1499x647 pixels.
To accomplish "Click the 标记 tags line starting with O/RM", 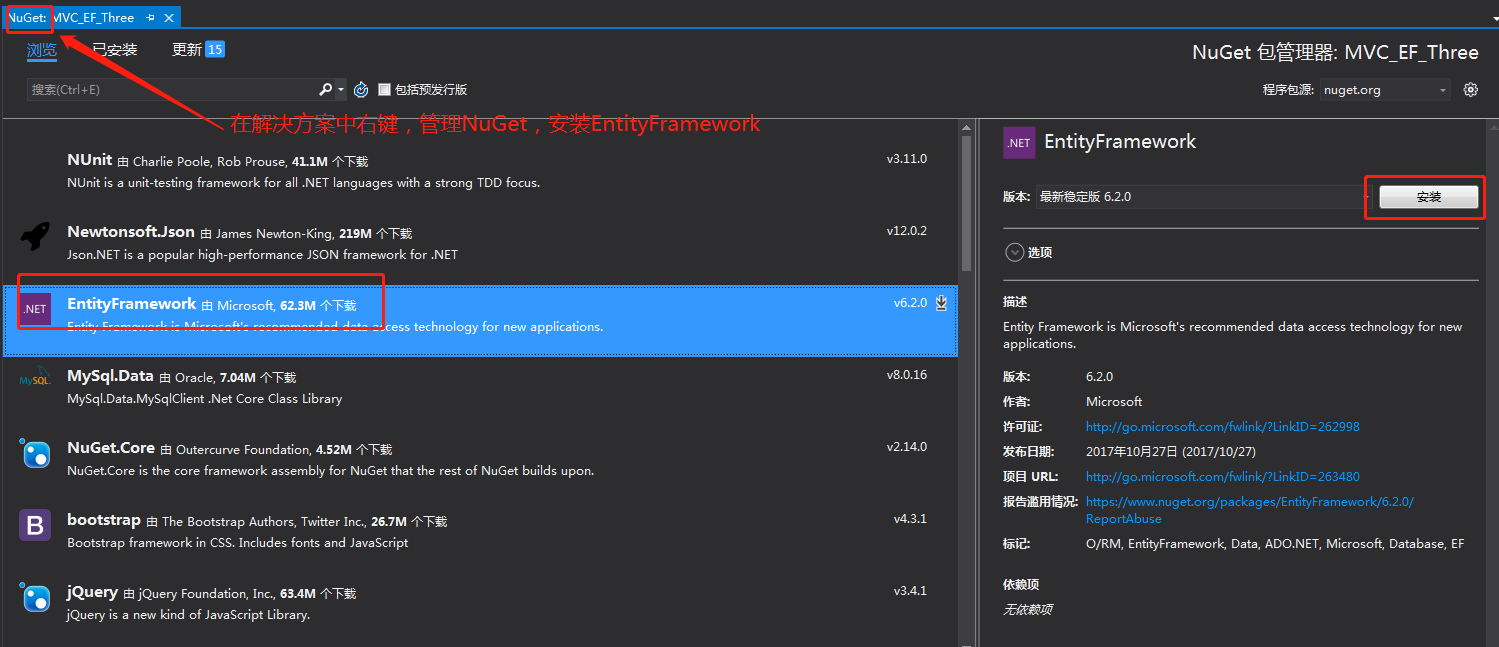I will click(x=1275, y=544).
